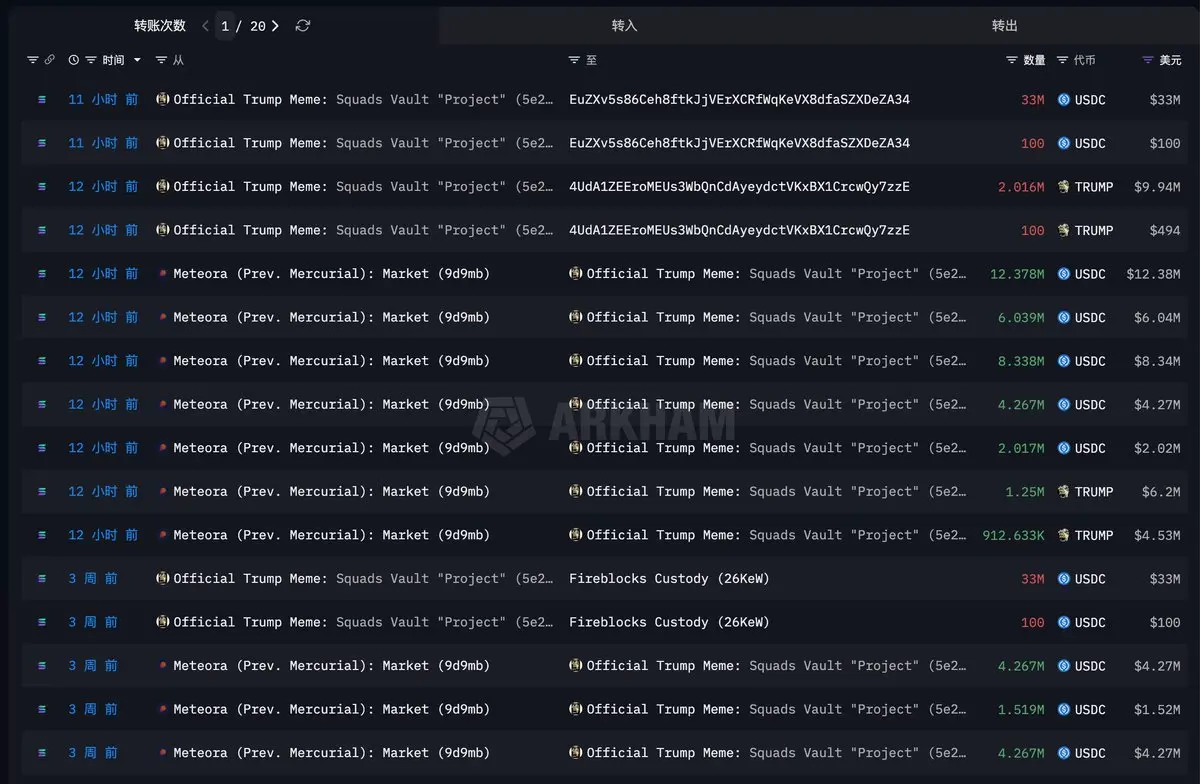Click the Trump Meme avatar in the $494 row
Image resolution: width=1200 pixels, height=784 pixels.
163,230
